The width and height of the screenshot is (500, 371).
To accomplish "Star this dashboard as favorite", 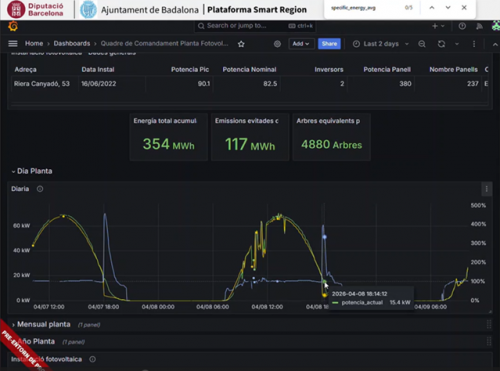I will point(241,44).
